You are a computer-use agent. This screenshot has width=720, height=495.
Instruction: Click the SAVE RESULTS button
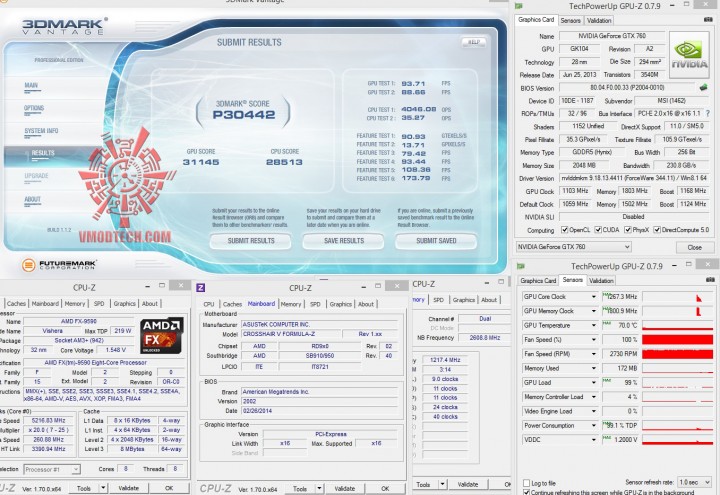pos(343,241)
